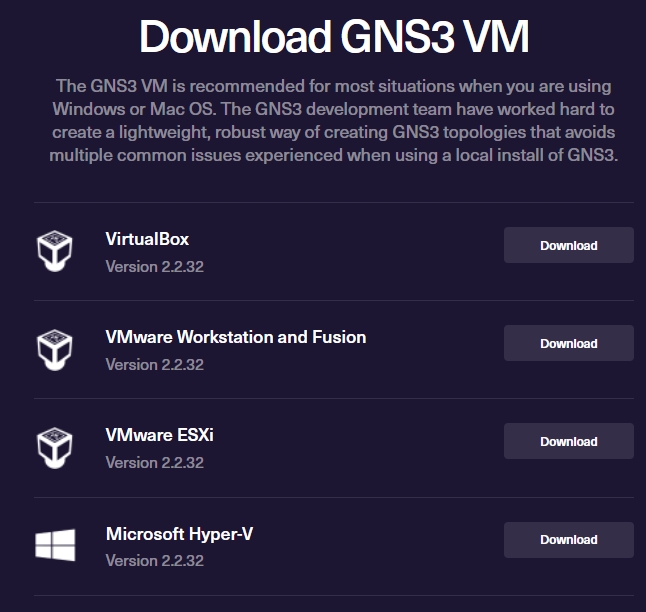Viewport: 646px width, 612px height.
Task: Click the VMware ESXi cube icon
Action: coord(55,448)
